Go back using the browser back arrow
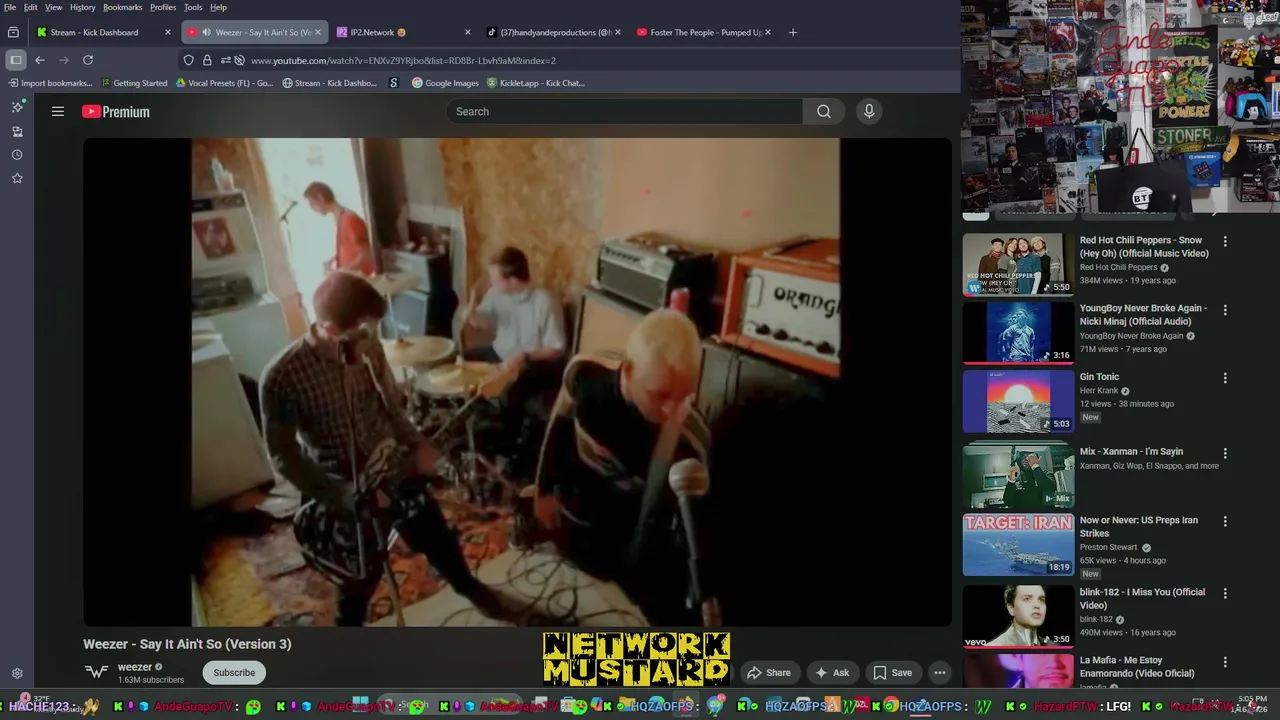 pyautogui.click(x=40, y=60)
